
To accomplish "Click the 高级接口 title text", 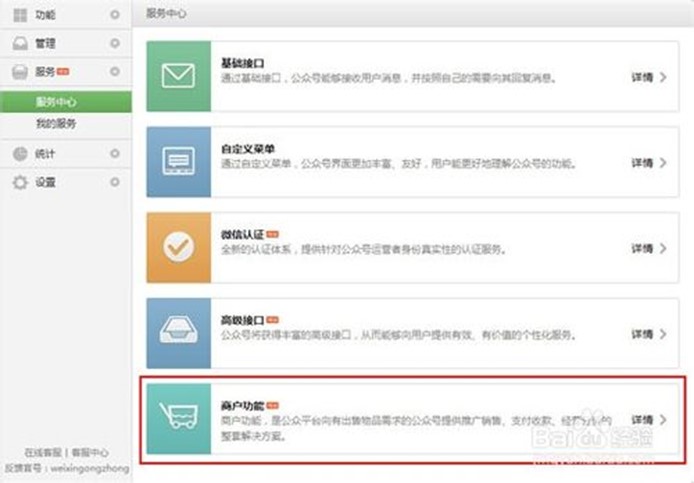I will (x=243, y=320).
